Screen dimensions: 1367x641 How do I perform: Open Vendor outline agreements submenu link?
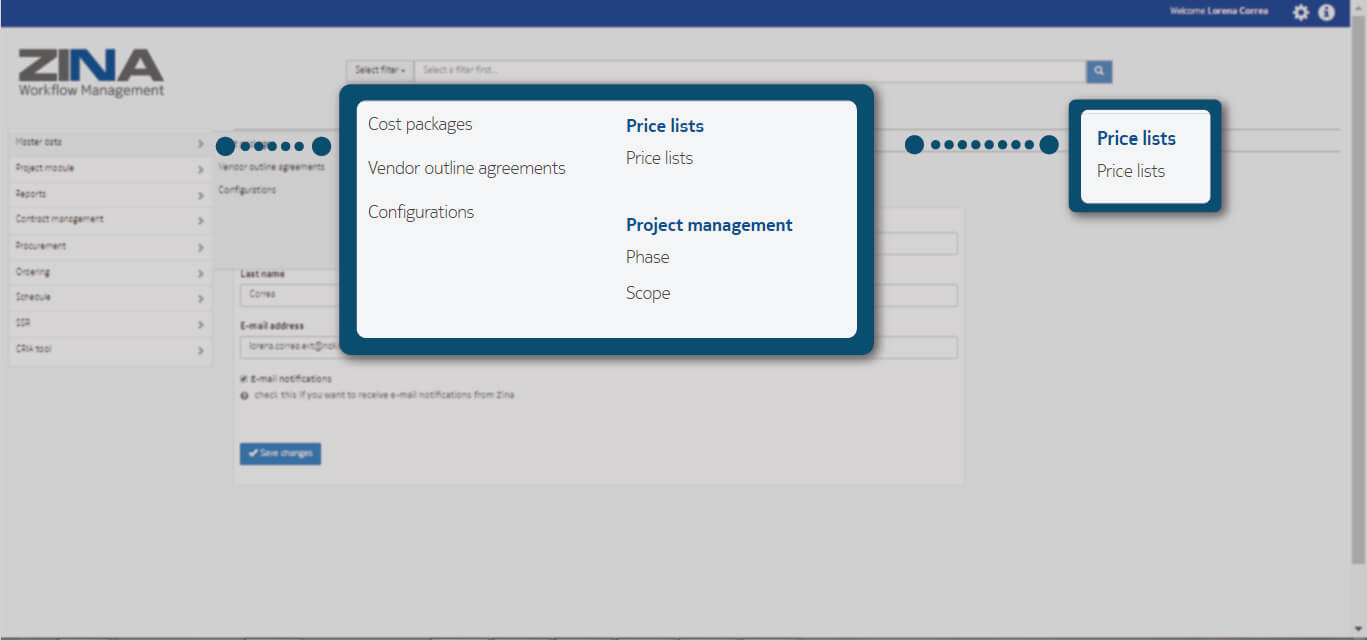tap(272, 168)
